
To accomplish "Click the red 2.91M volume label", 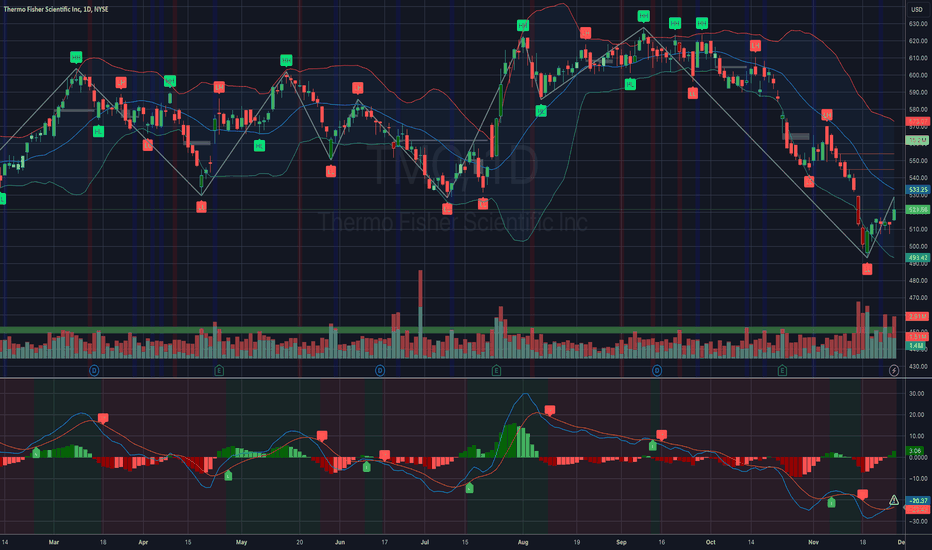I will tap(917, 316).
